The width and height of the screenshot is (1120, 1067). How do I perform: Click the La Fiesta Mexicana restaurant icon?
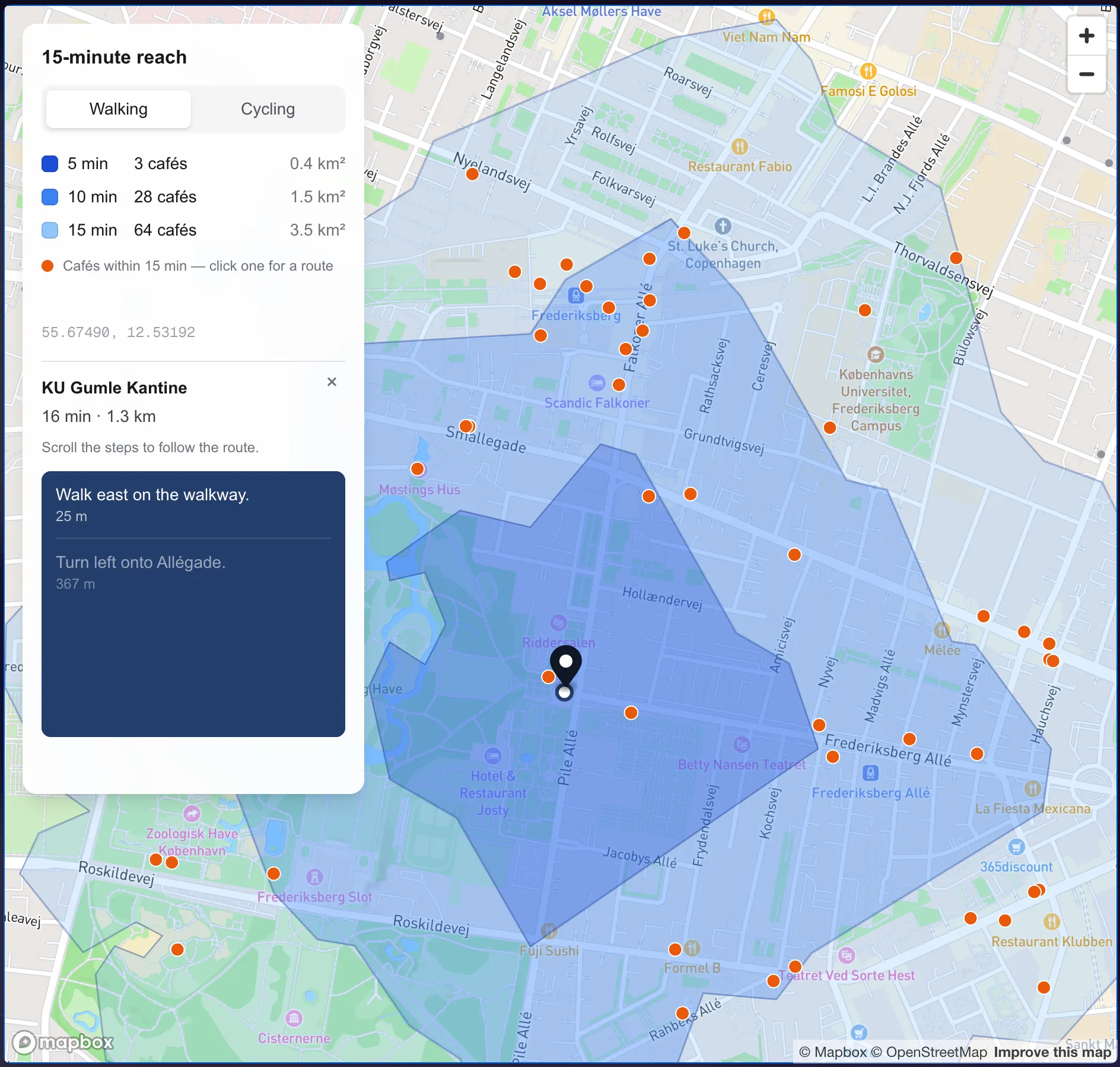[1033, 788]
